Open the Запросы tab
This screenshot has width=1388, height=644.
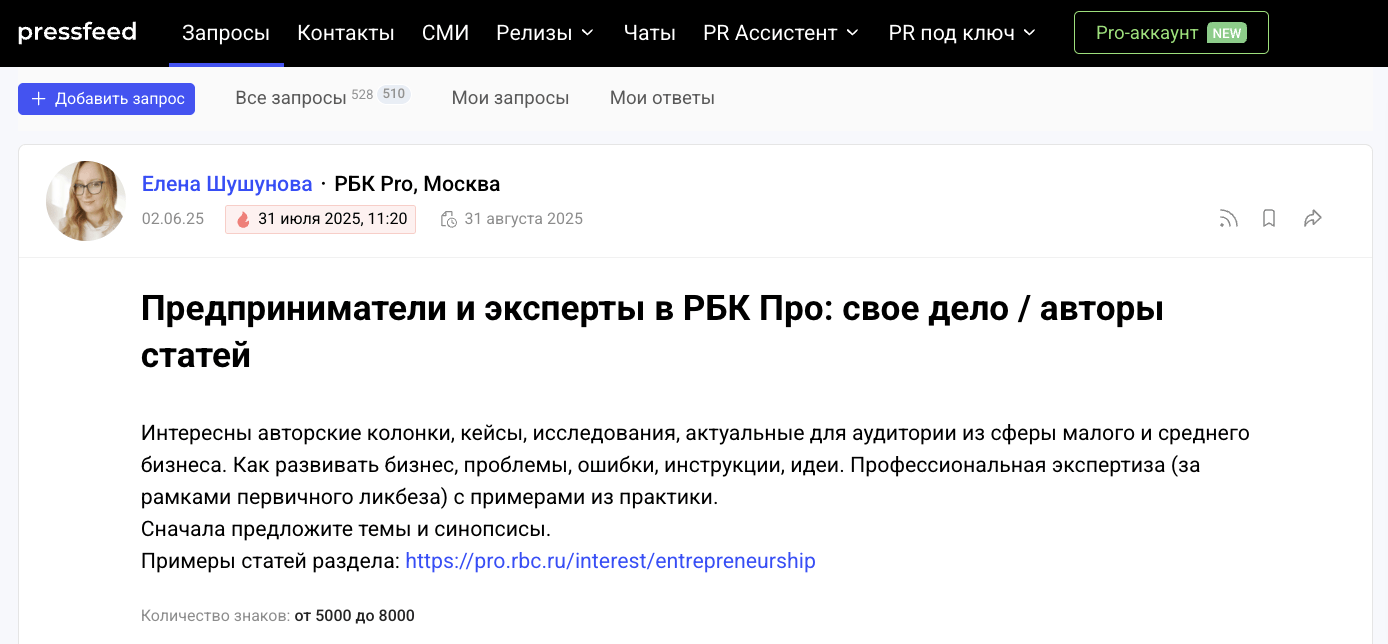(x=226, y=33)
